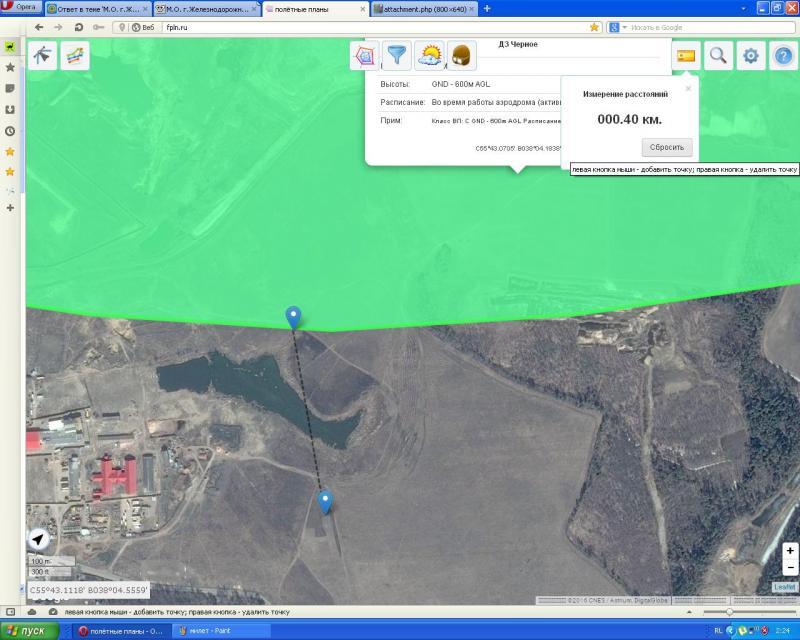Viewport: 800px width, 640px height.
Task: Open Windows Пуск start menu
Action: [28, 631]
